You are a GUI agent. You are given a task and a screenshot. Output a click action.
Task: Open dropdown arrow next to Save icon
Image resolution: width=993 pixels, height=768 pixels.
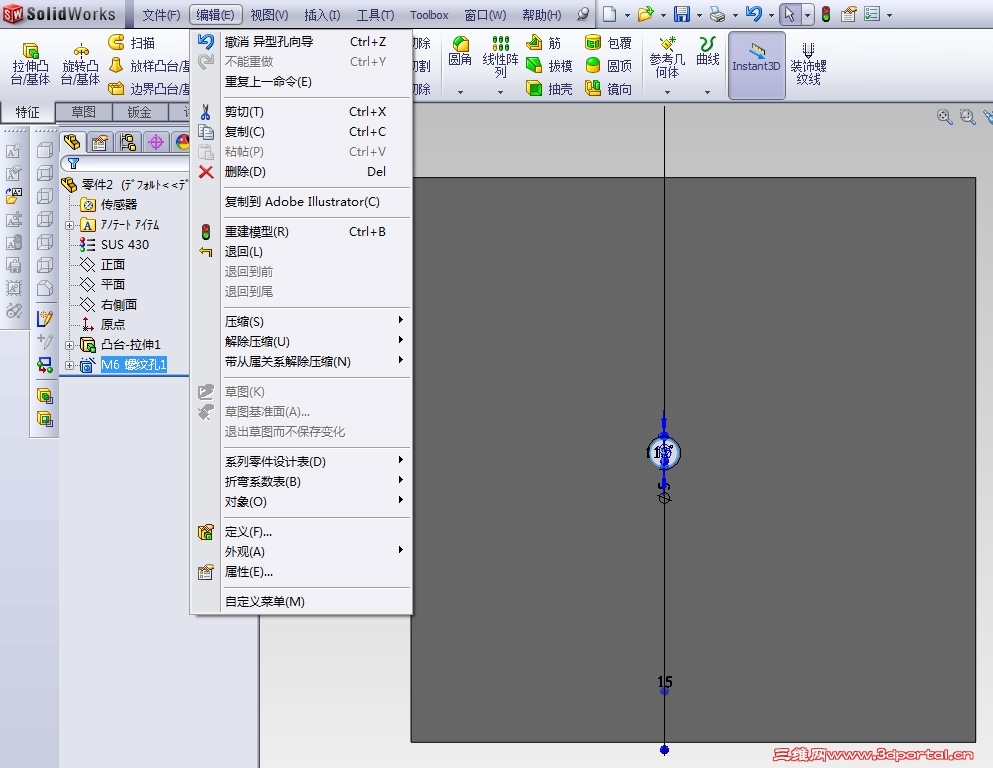click(x=699, y=15)
